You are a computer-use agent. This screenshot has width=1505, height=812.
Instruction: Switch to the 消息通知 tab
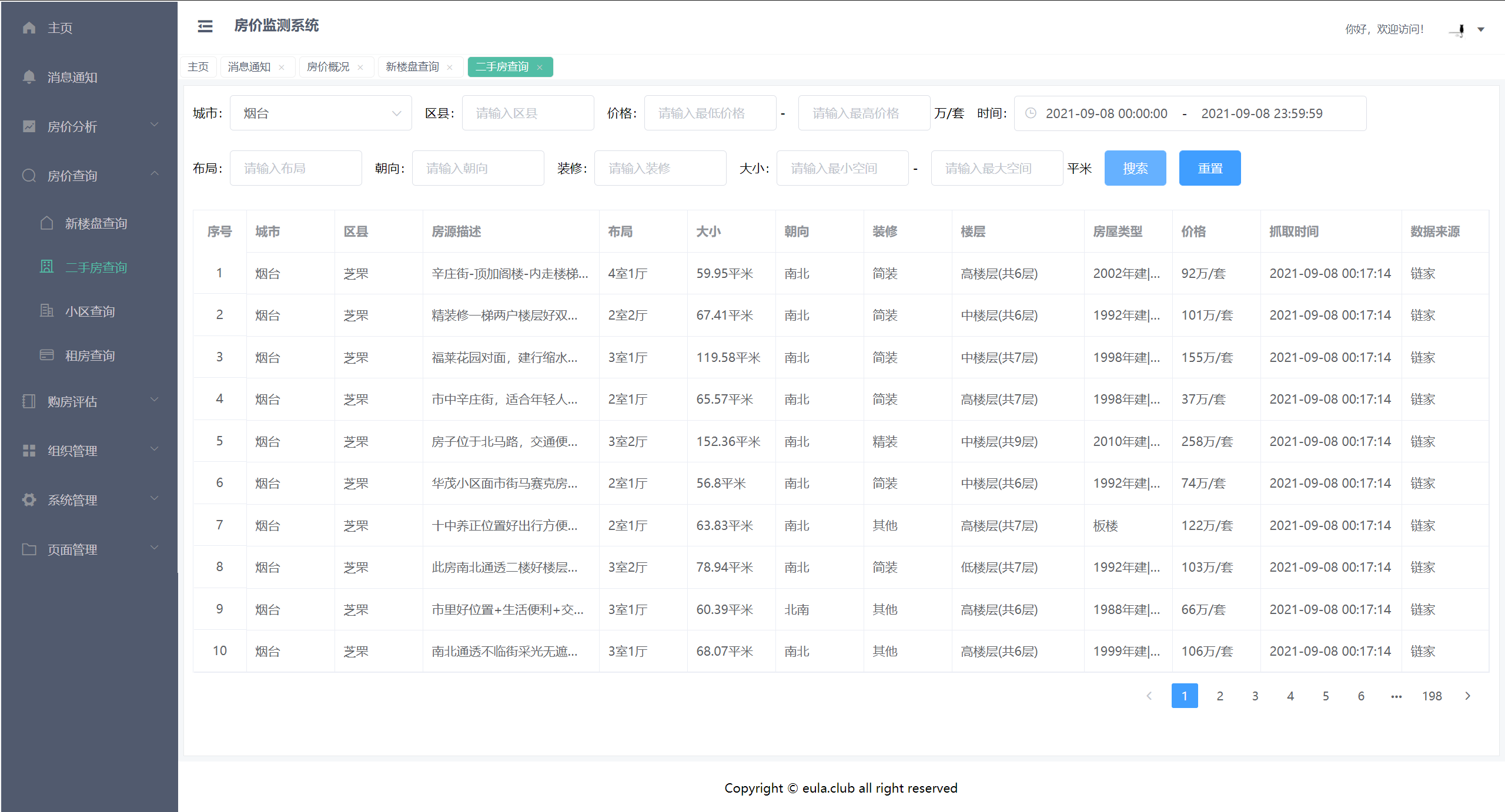pos(249,67)
